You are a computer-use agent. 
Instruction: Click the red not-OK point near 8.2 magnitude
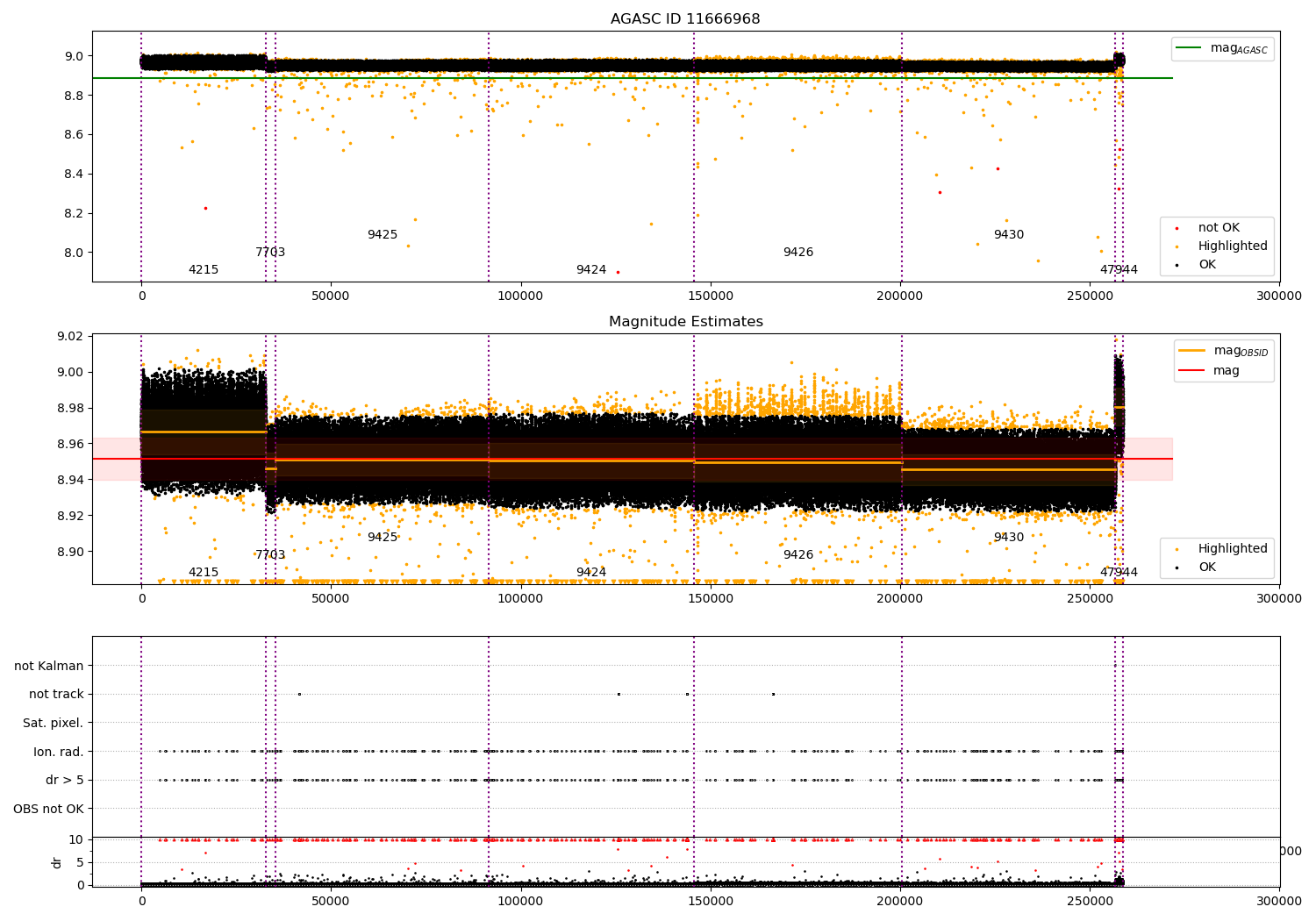point(205,208)
